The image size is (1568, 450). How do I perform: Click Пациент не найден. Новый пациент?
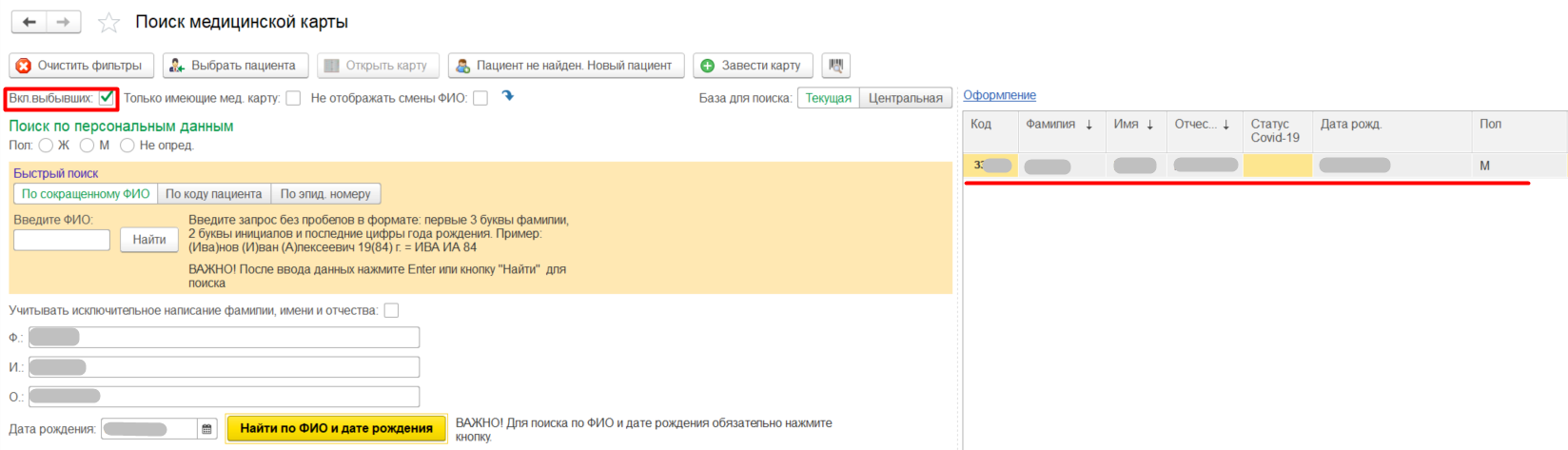tap(565, 66)
